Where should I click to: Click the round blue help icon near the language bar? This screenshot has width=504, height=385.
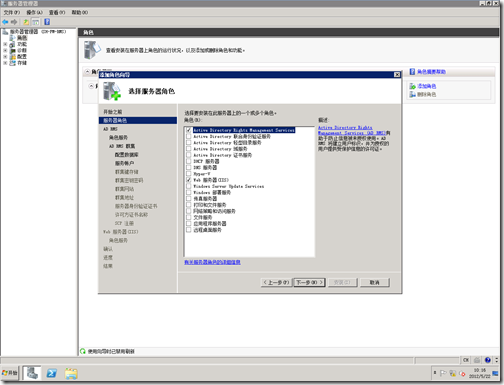(488, 360)
